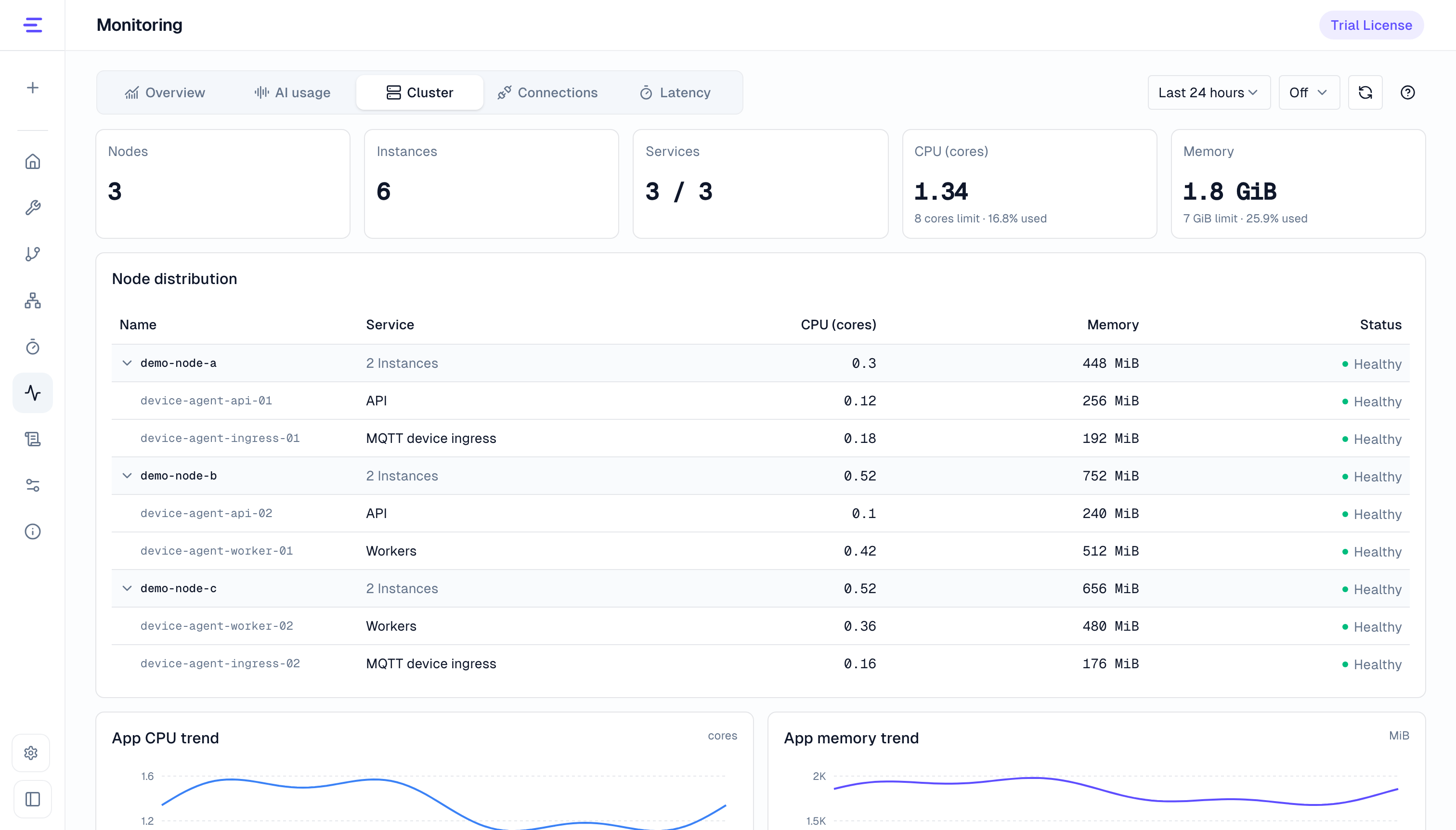This screenshot has width=1456, height=830.
Task: Click device-agent-api-01 instance name
Action: tap(207, 401)
